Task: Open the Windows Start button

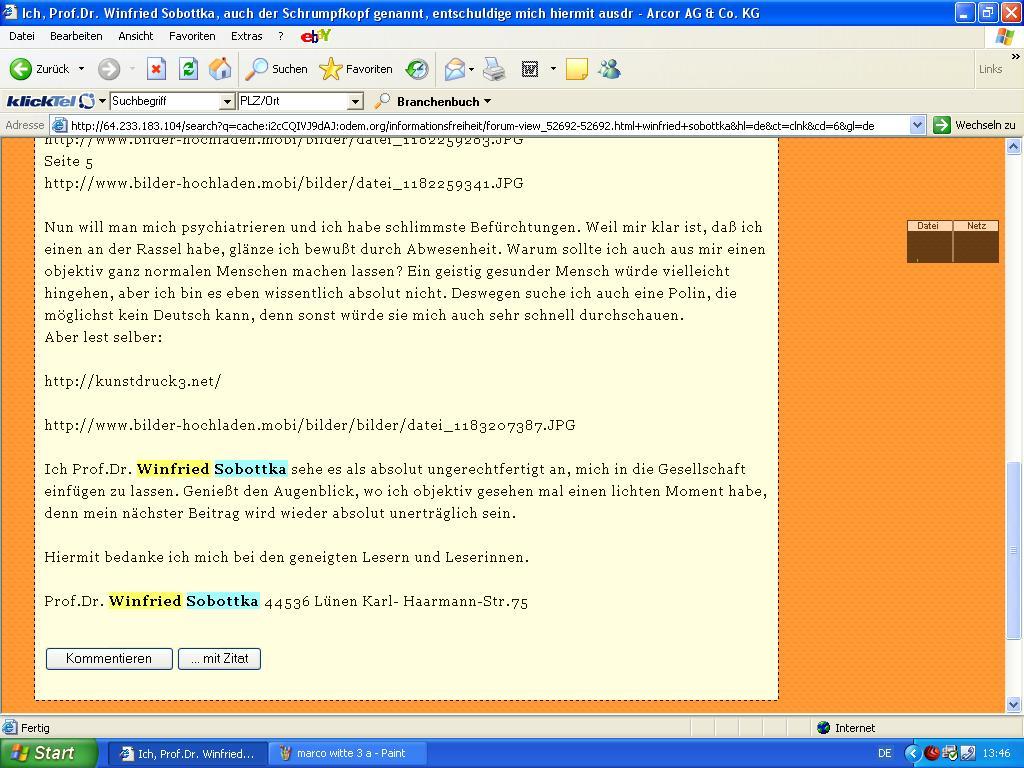Action: (x=49, y=753)
